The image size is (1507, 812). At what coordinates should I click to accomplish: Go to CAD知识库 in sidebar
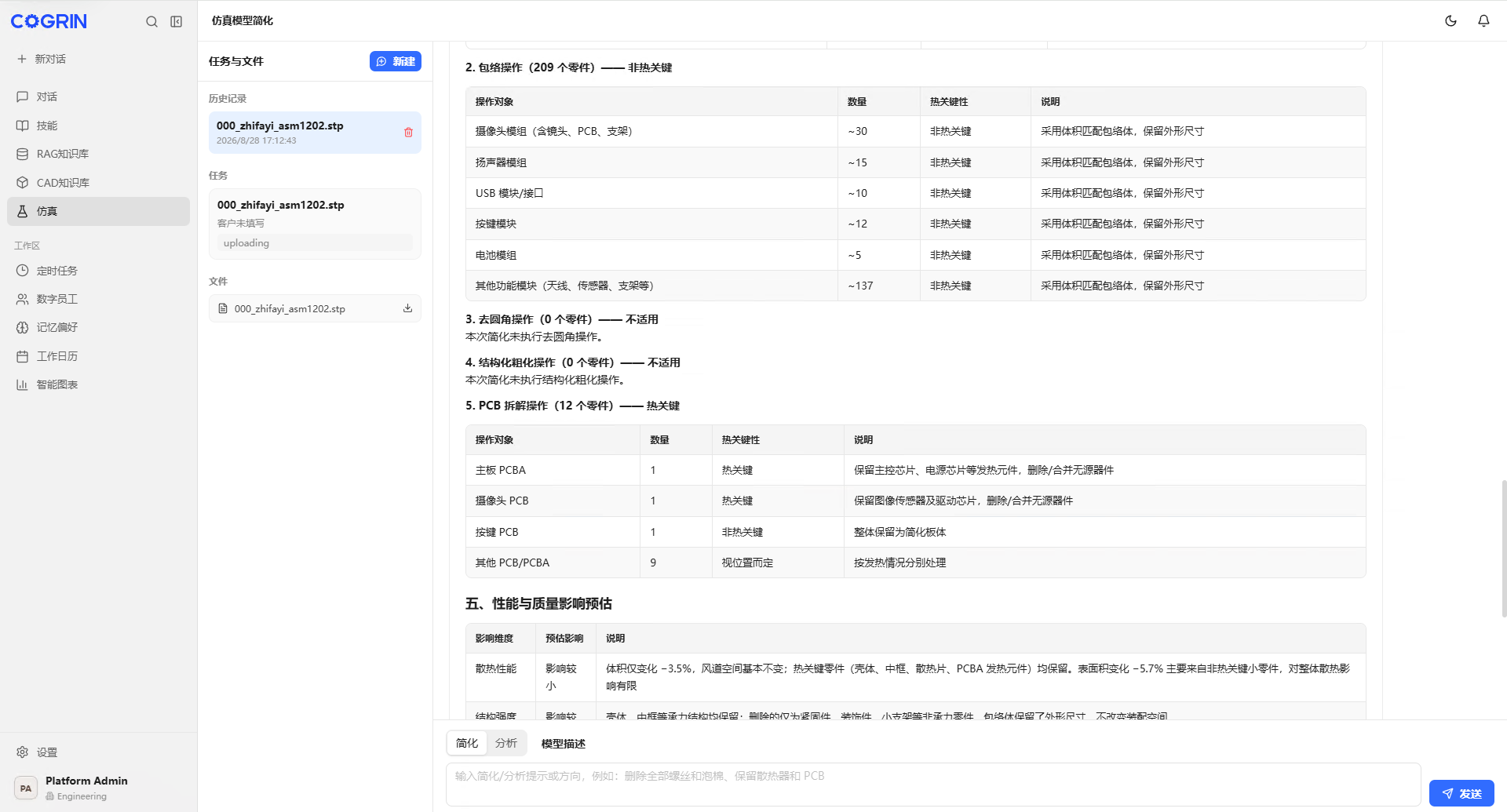[x=98, y=183]
